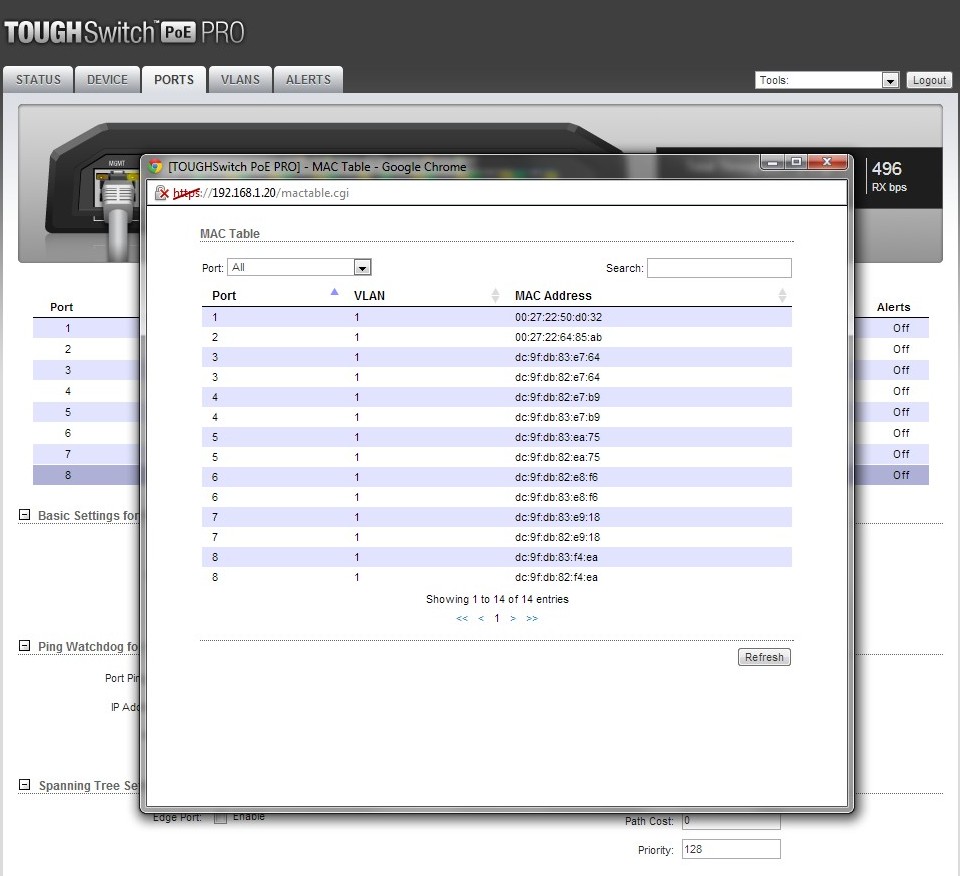The image size is (960, 876).
Task: Open the ALERTS tab
Action: [x=308, y=80]
